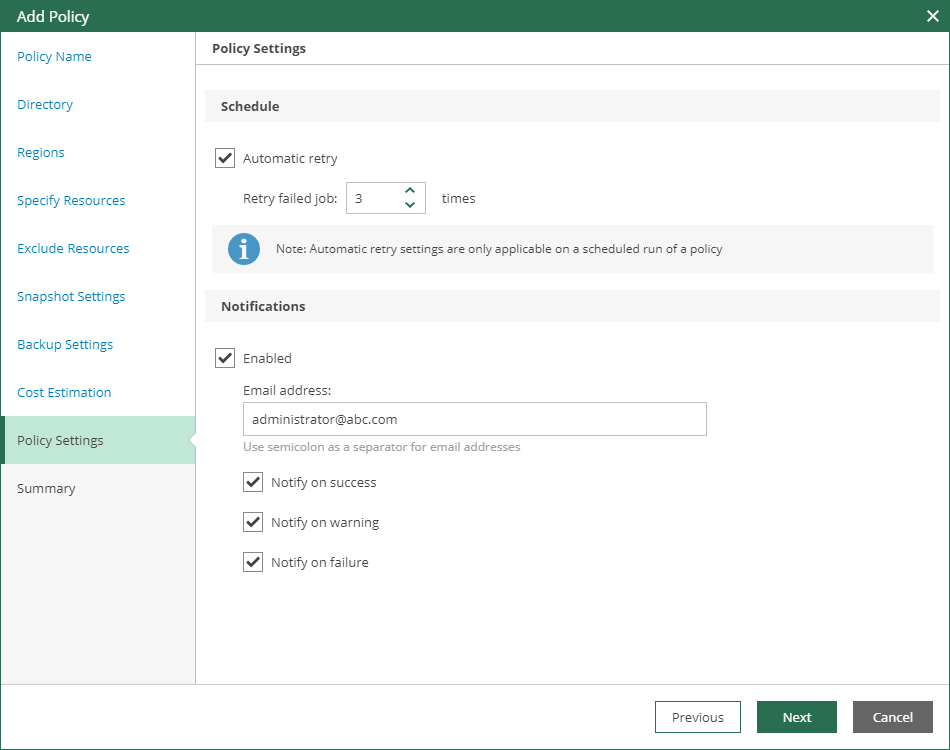950x750 pixels.
Task: Open Specify Resources step
Action: click(71, 200)
